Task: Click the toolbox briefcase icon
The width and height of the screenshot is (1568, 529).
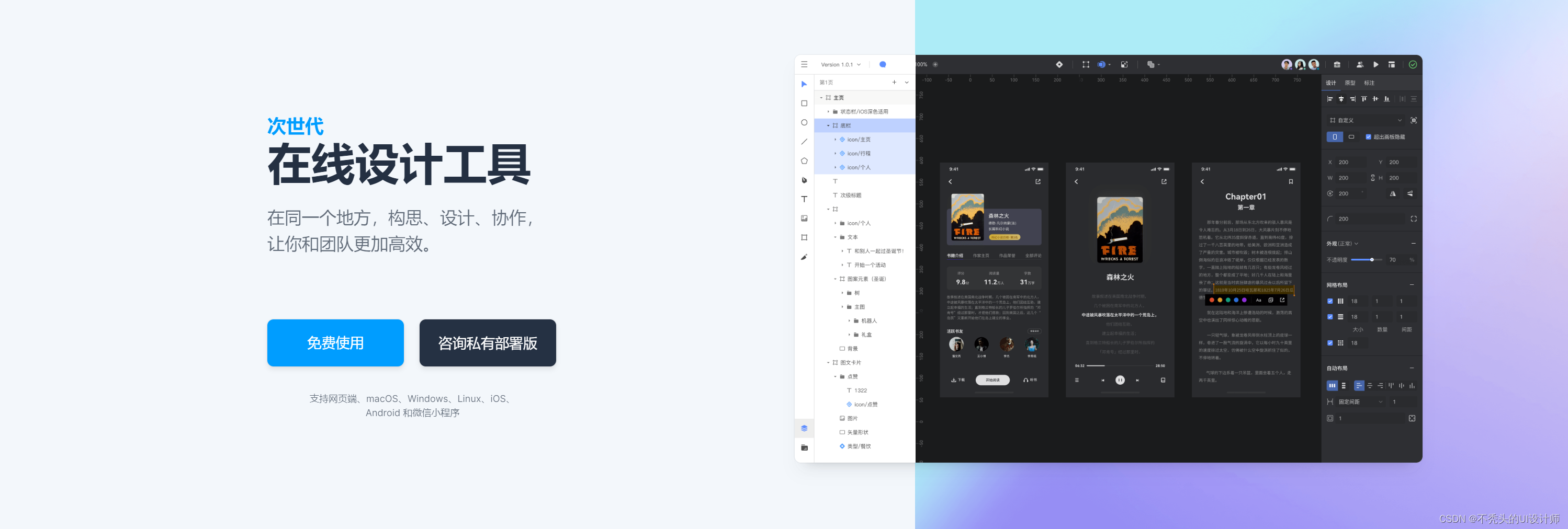Action: [1337, 64]
